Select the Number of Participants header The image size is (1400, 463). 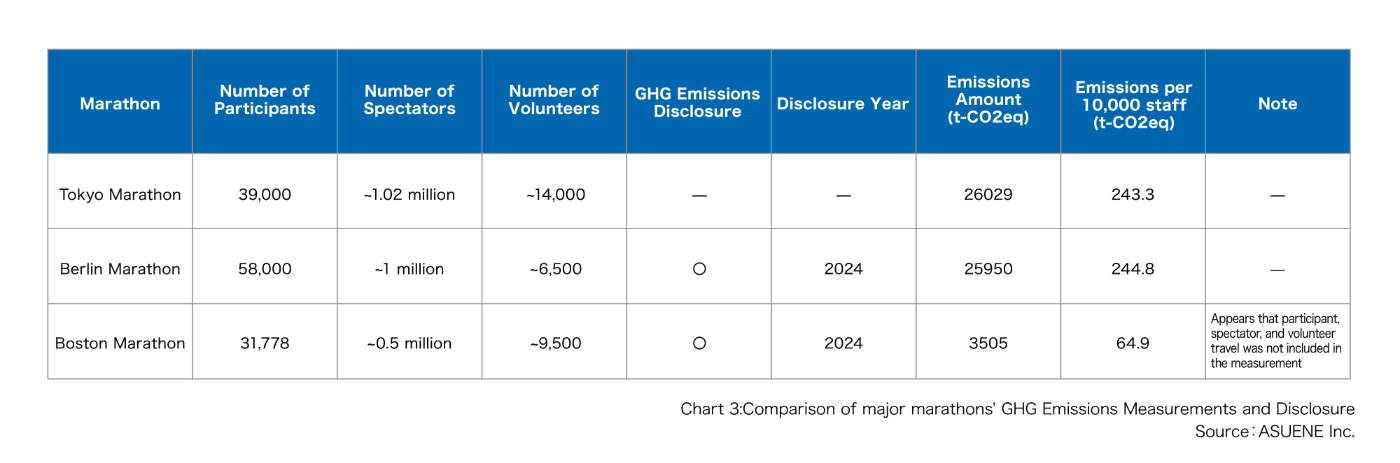[265, 101]
